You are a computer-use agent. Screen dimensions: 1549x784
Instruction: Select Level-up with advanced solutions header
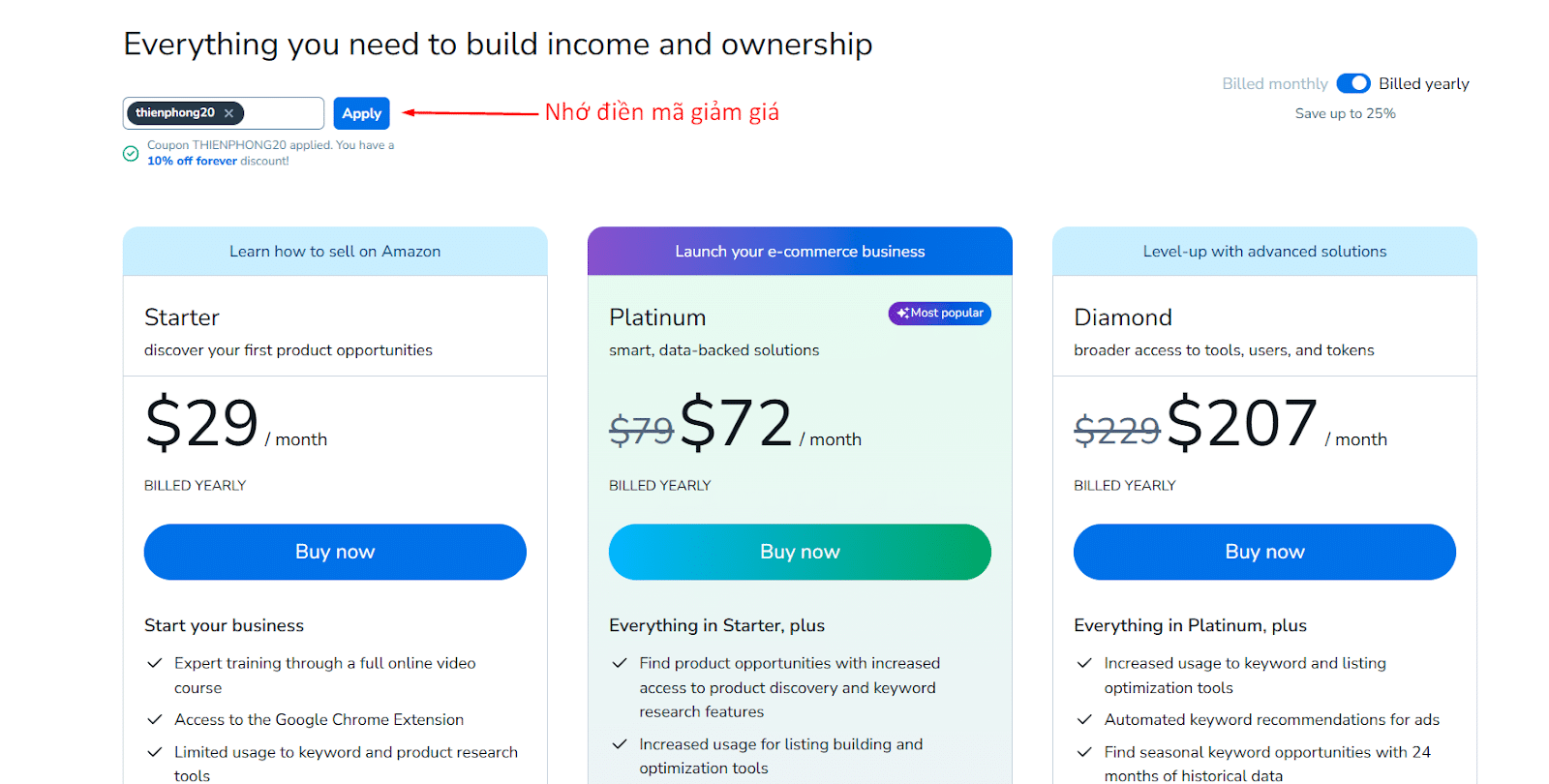[x=1264, y=251]
